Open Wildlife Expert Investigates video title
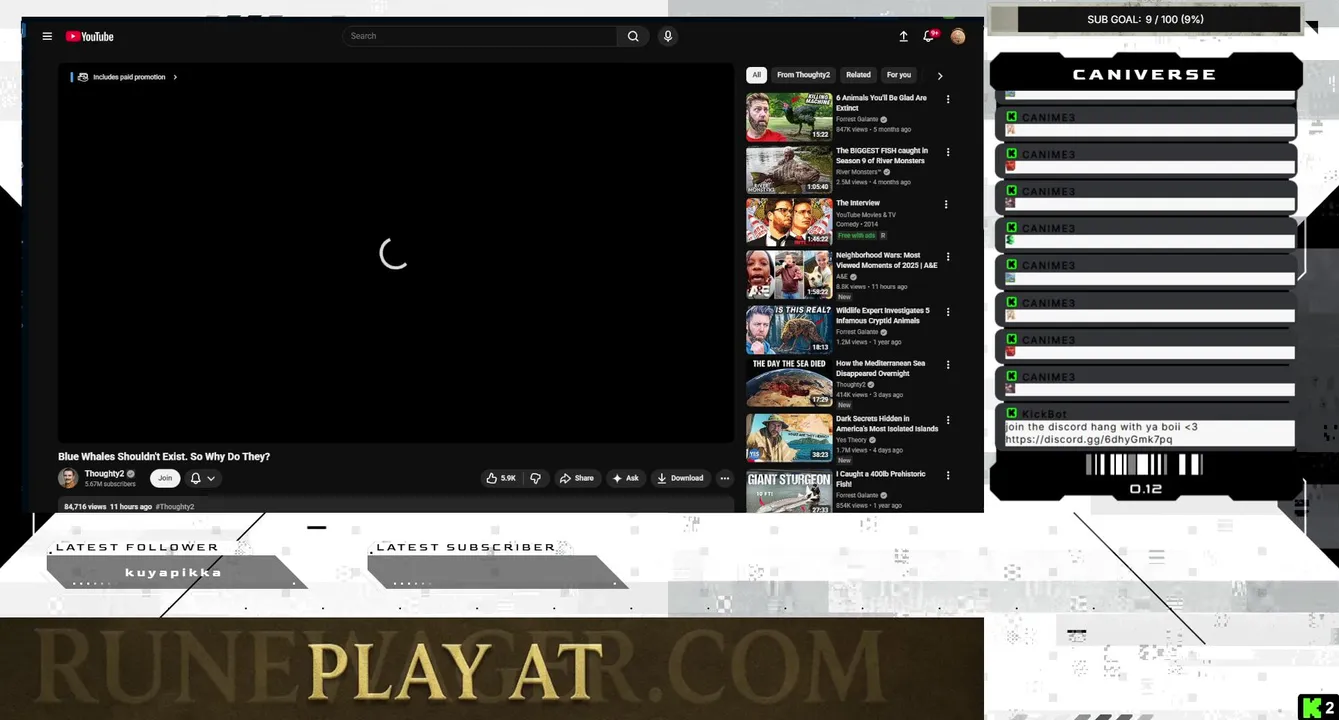 click(x=883, y=315)
